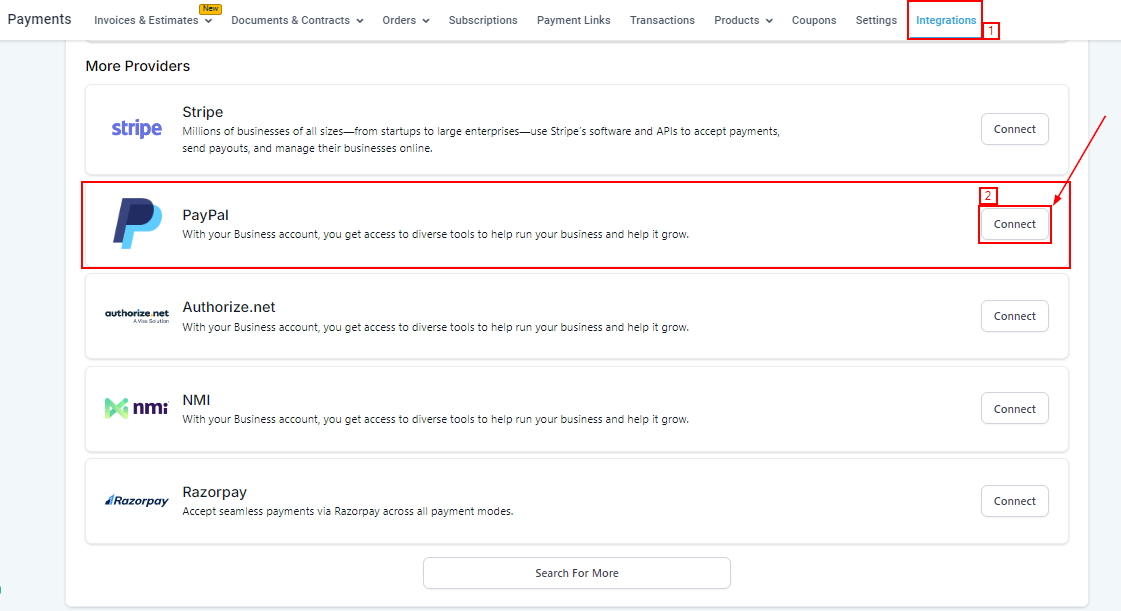Open the Documents & Contracts menu
Image resolution: width=1121 pixels, height=611 pixels.
297,20
